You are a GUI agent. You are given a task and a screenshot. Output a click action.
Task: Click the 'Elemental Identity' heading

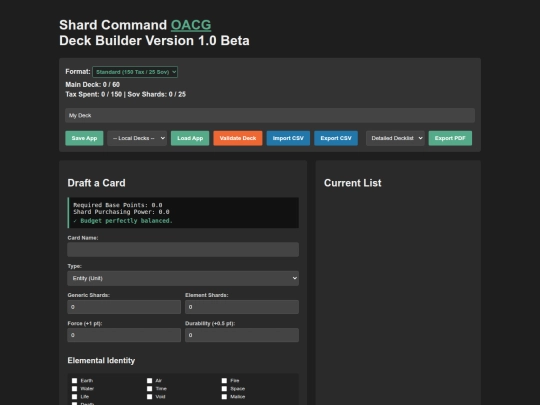click(101, 361)
